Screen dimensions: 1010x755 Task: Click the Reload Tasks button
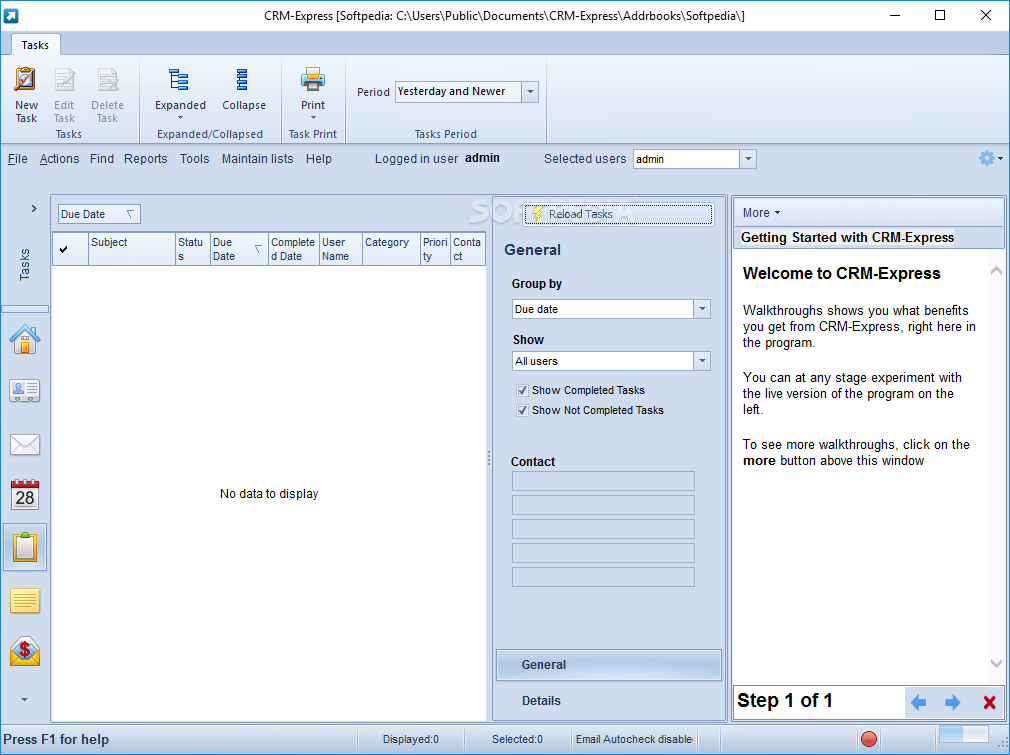point(618,214)
